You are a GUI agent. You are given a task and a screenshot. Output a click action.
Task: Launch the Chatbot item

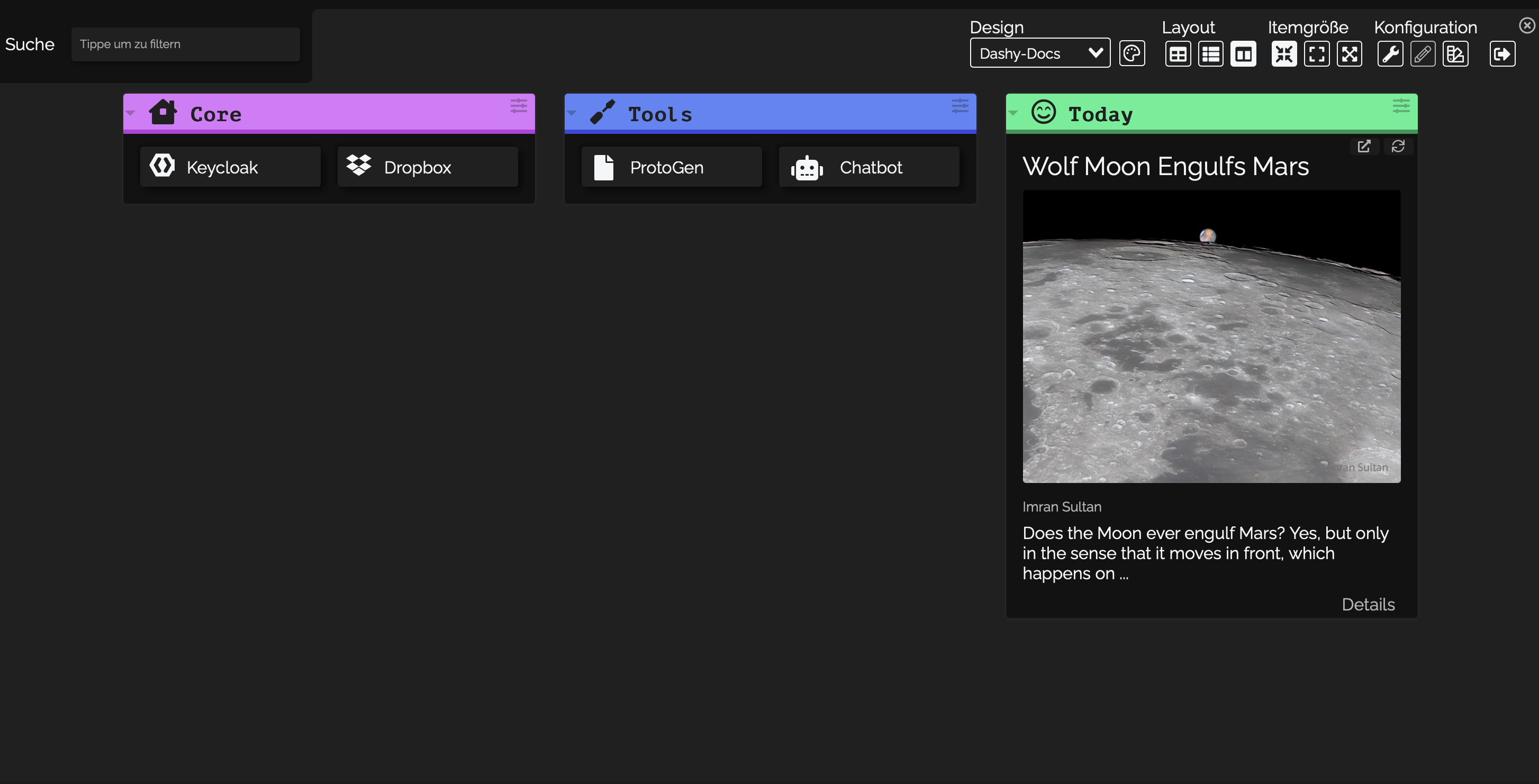pos(868,167)
